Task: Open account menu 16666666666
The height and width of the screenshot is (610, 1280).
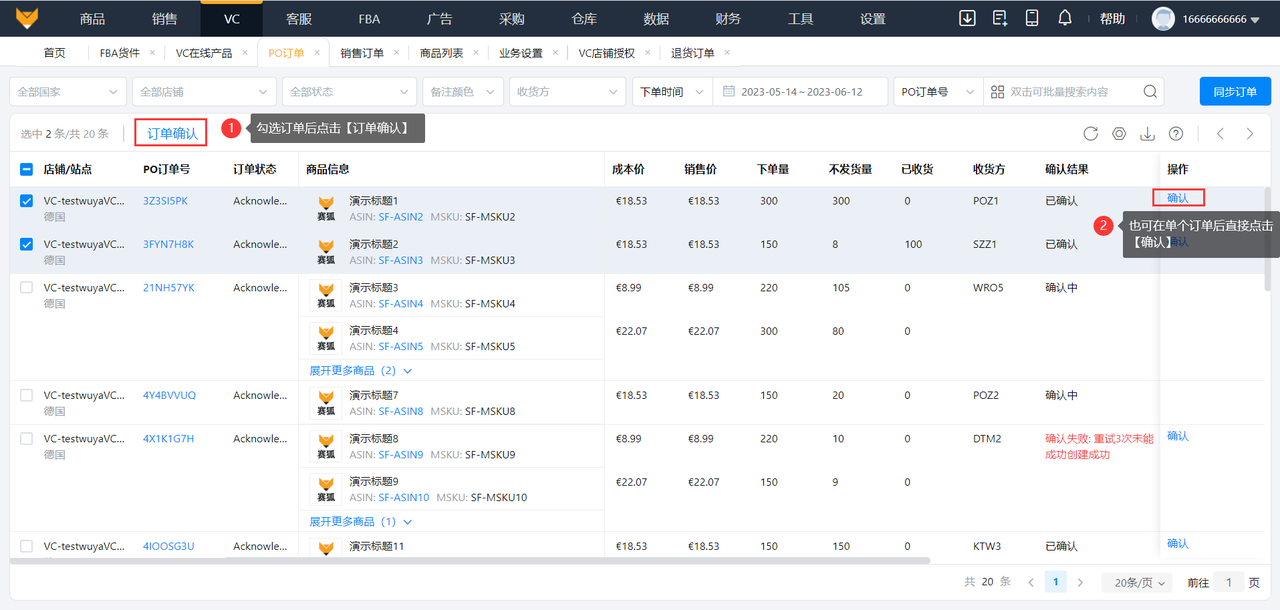Action: click(x=1220, y=19)
